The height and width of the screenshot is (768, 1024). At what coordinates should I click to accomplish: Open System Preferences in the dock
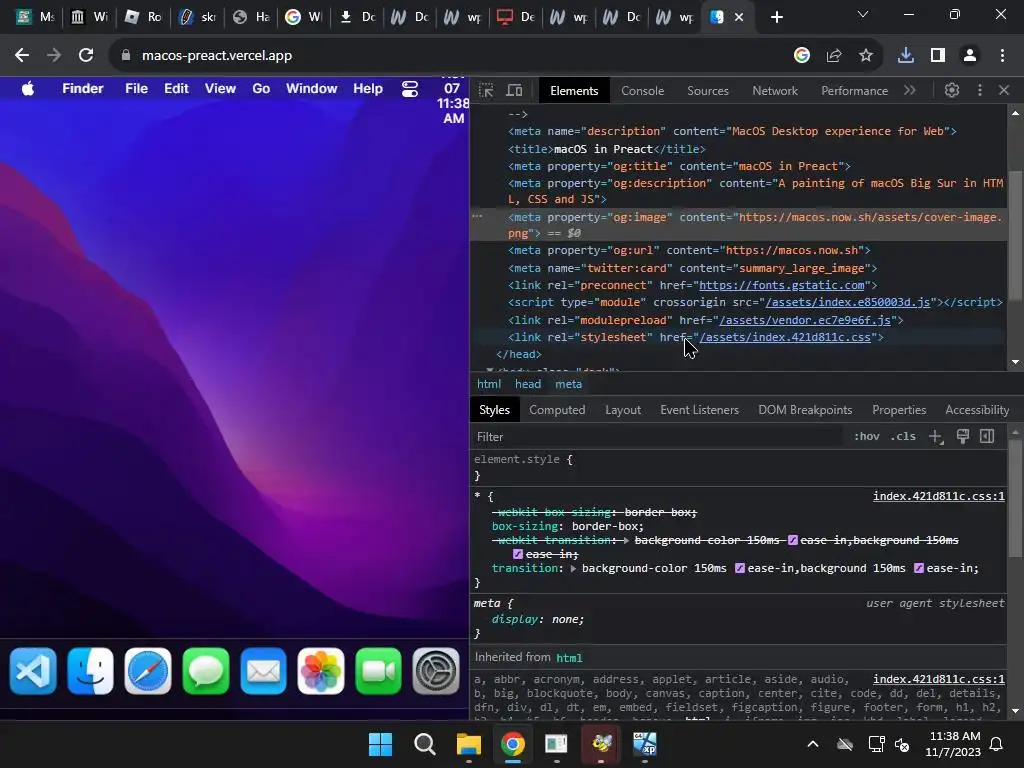pyautogui.click(x=436, y=671)
